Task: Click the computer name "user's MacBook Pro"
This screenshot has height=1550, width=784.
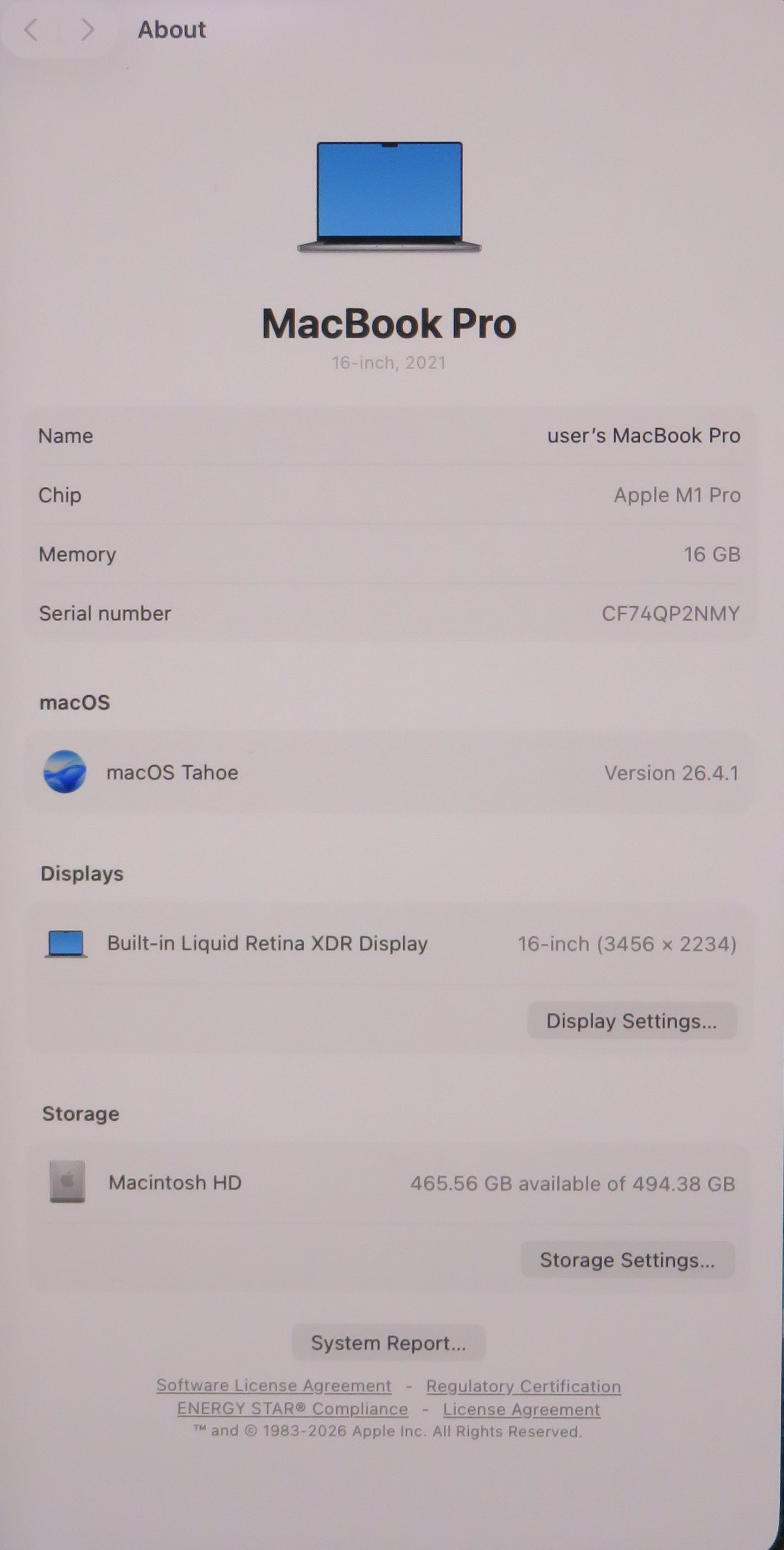Action: pos(644,436)
